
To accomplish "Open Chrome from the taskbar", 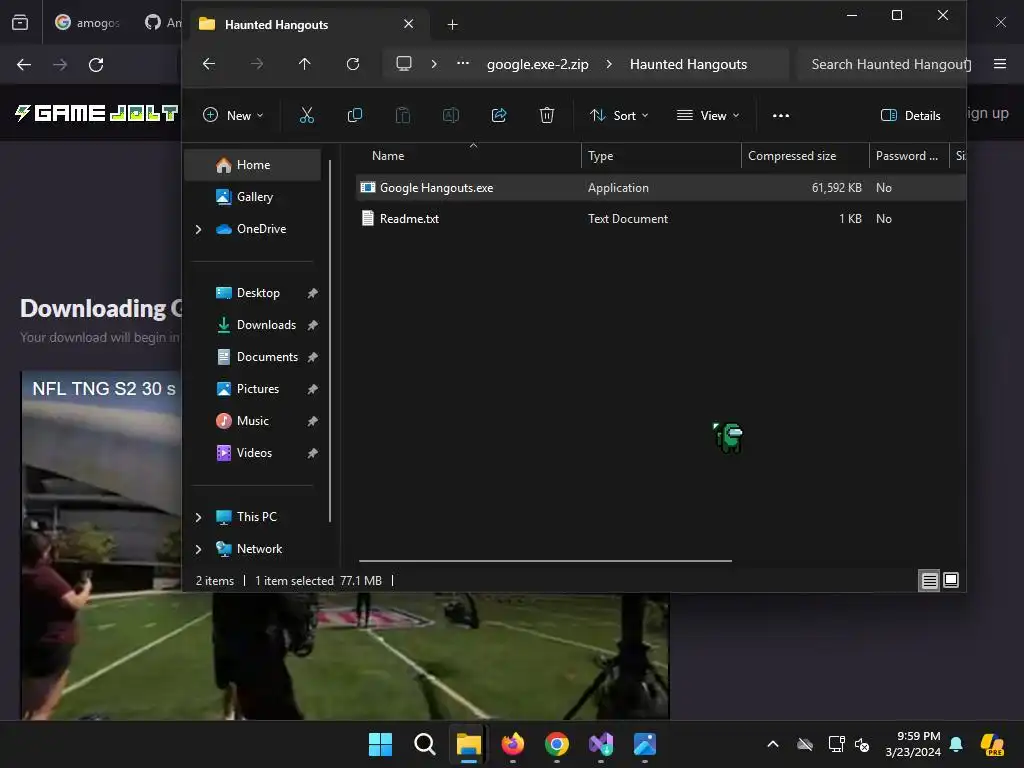I will [x=556, y=744].
